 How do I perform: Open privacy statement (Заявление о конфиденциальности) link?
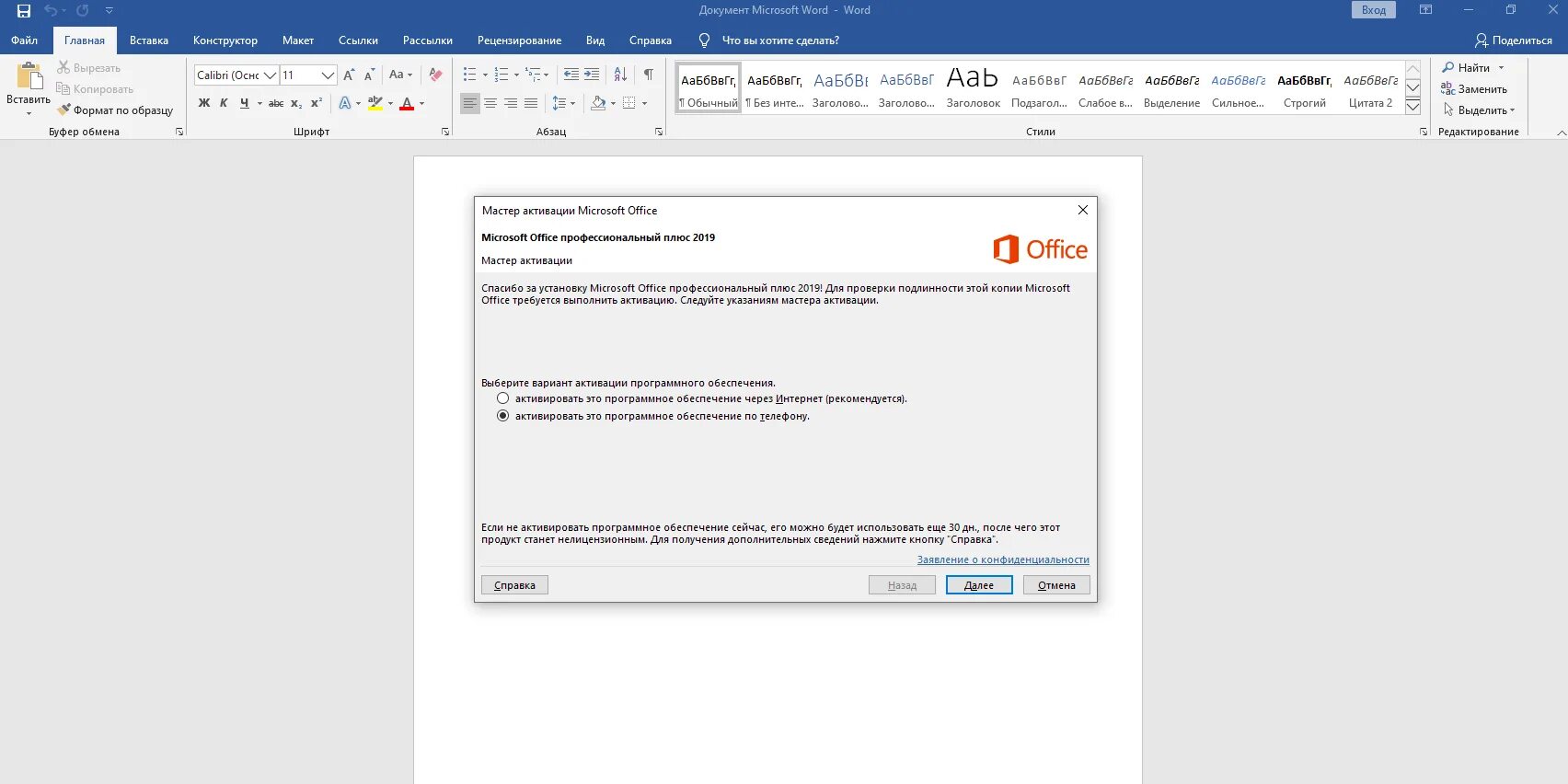pos(1003,559)
